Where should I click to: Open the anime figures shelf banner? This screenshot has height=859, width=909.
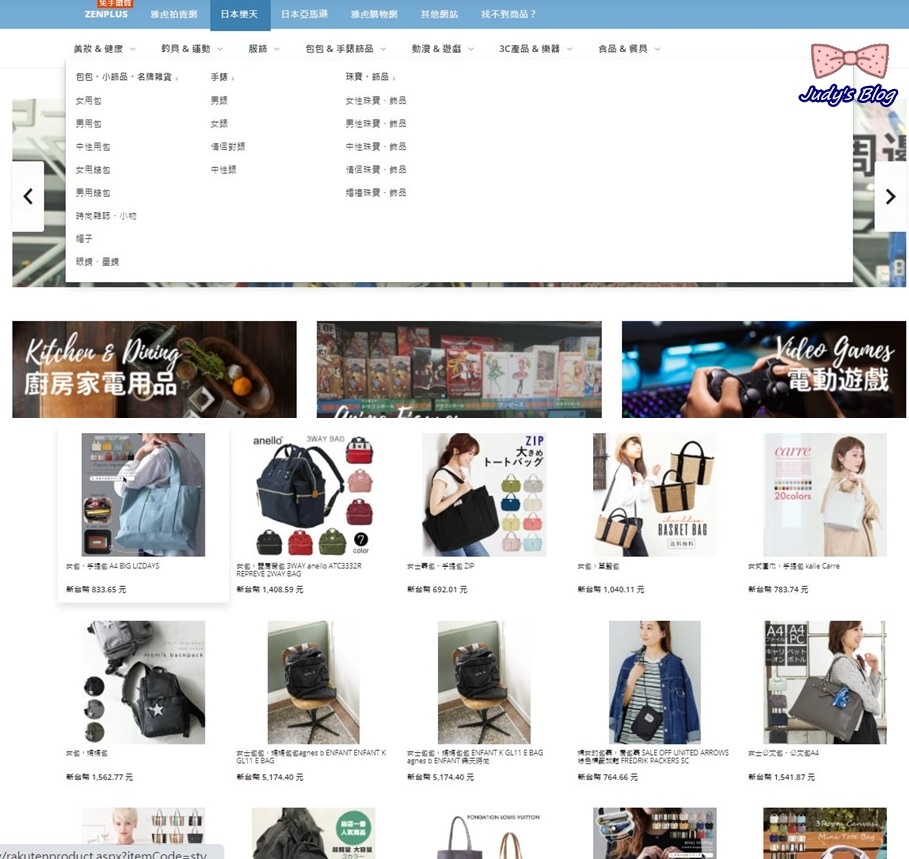pos(459,369)
